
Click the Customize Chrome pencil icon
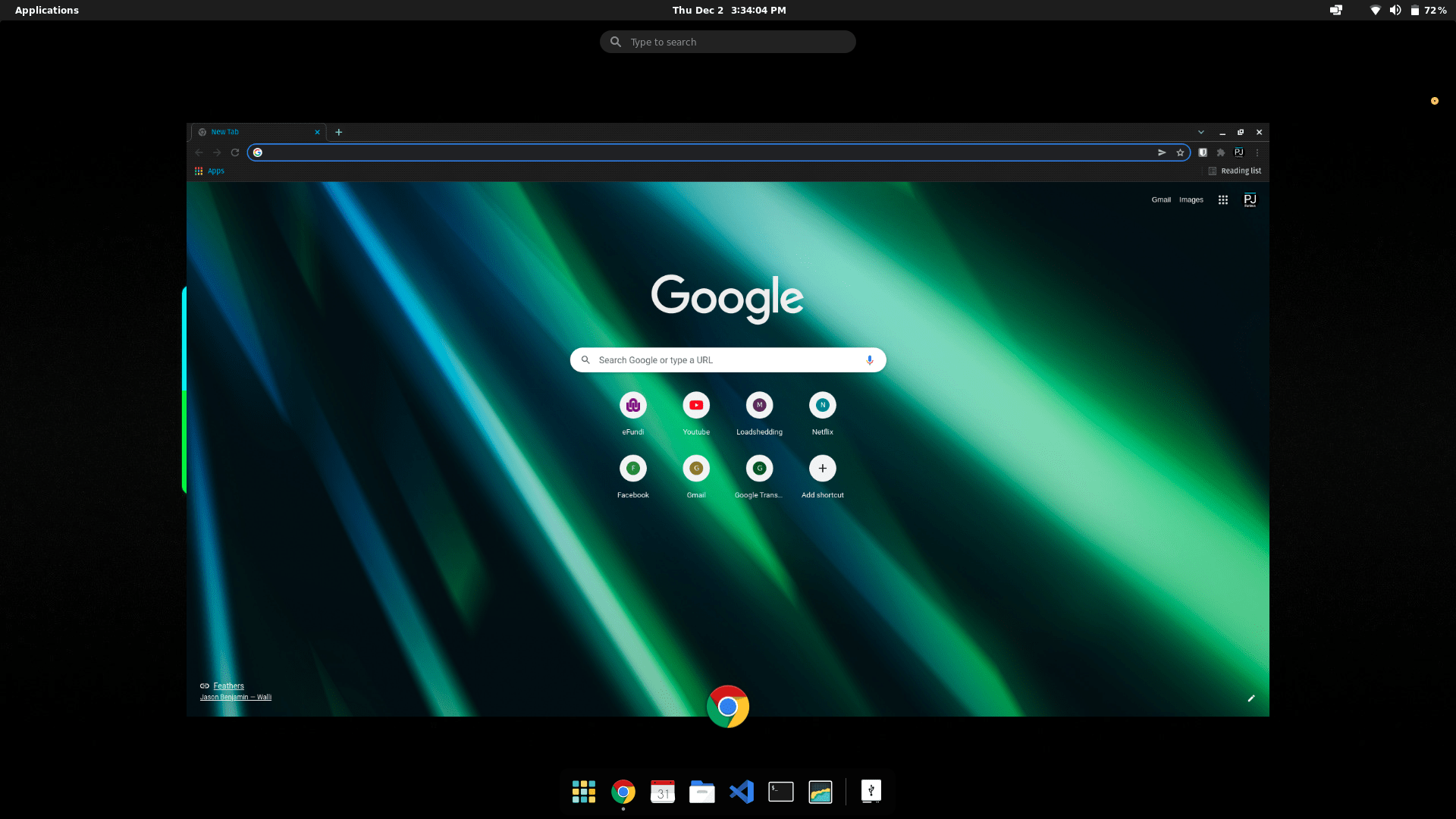tap(1251, 698)
